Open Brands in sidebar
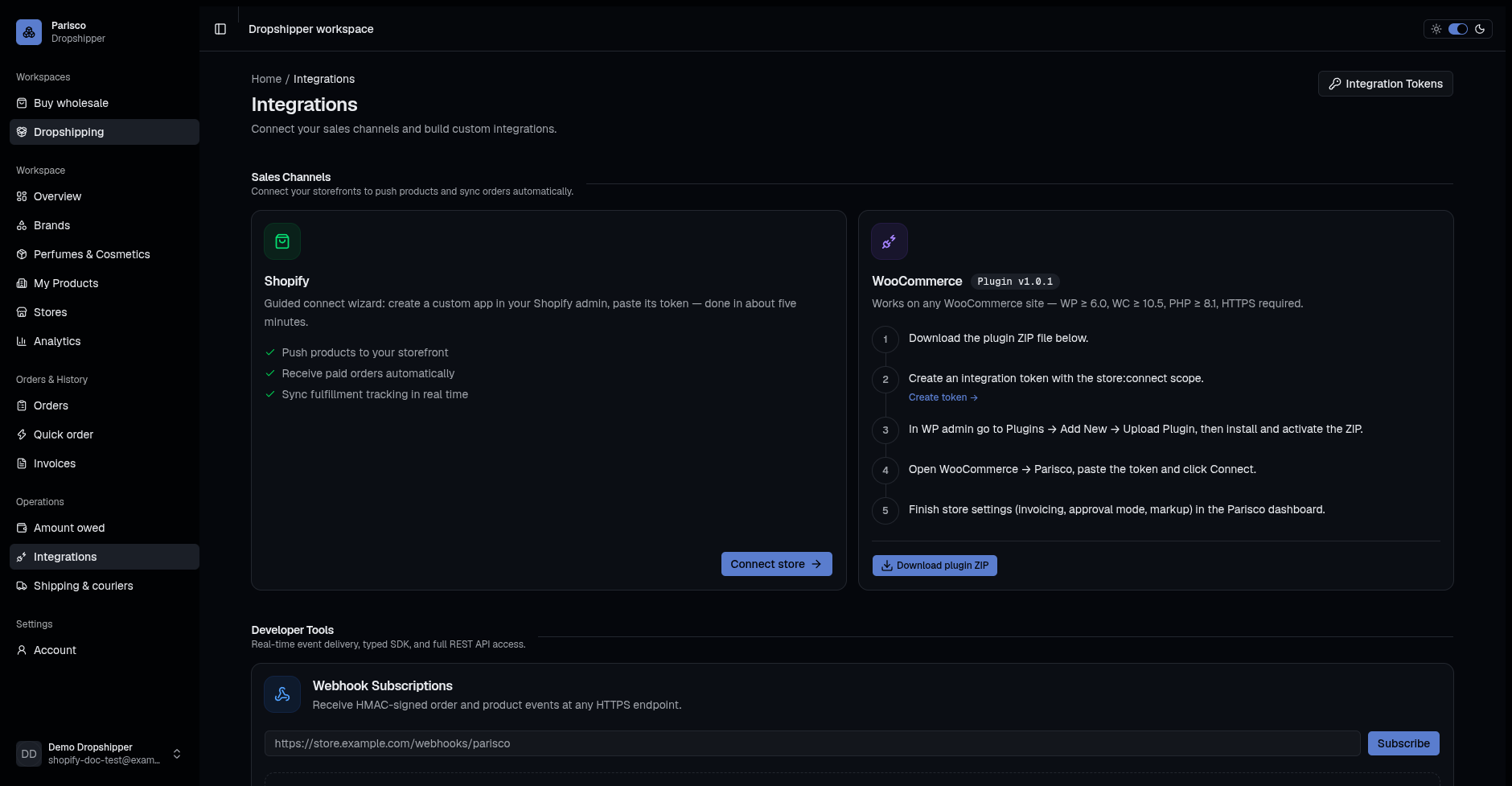 pyautogui.click(x=105, y=225)
